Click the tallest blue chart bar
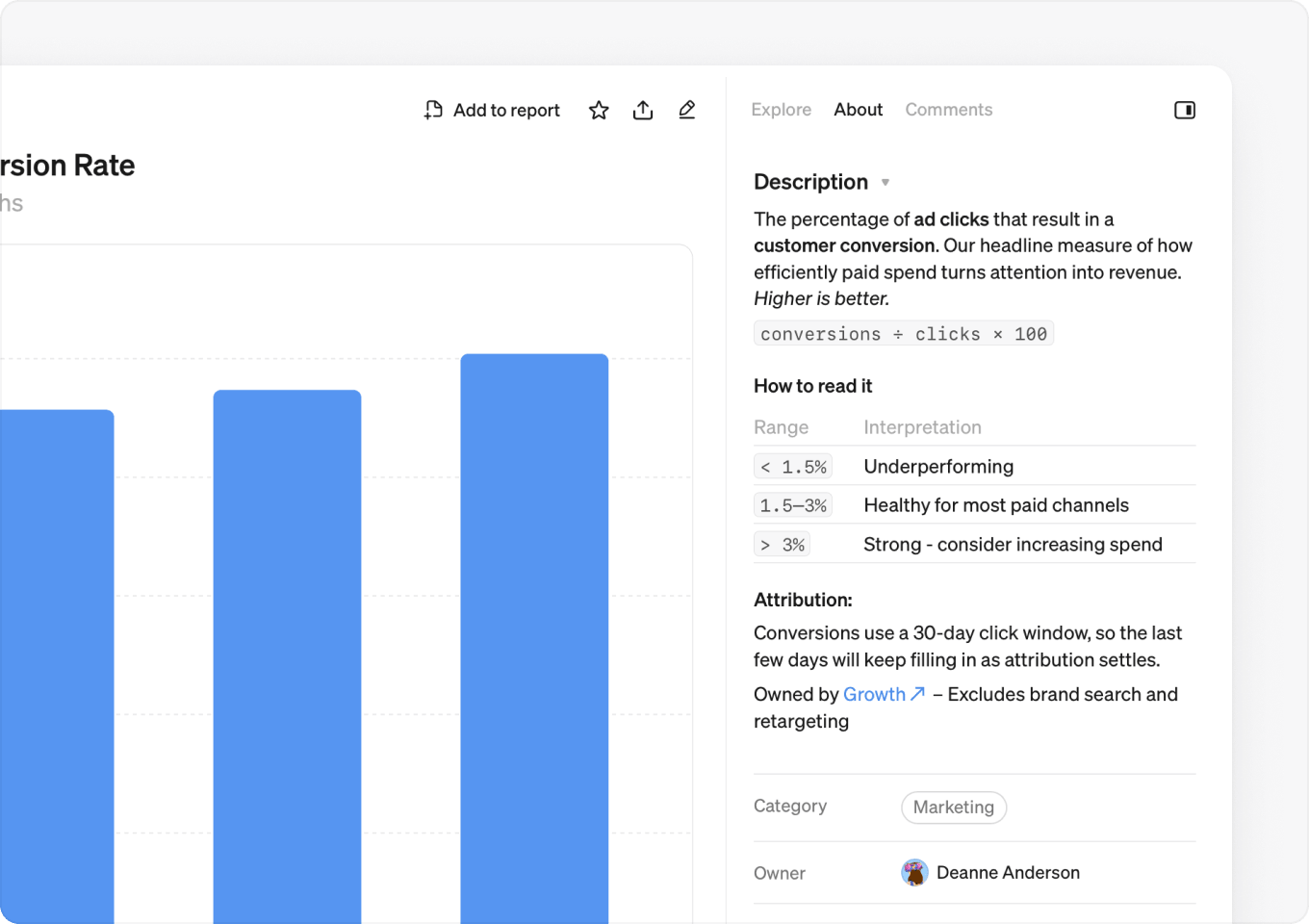Image resolution: width=1309 pixels, height=924 pixels. (x=534, y=639)
